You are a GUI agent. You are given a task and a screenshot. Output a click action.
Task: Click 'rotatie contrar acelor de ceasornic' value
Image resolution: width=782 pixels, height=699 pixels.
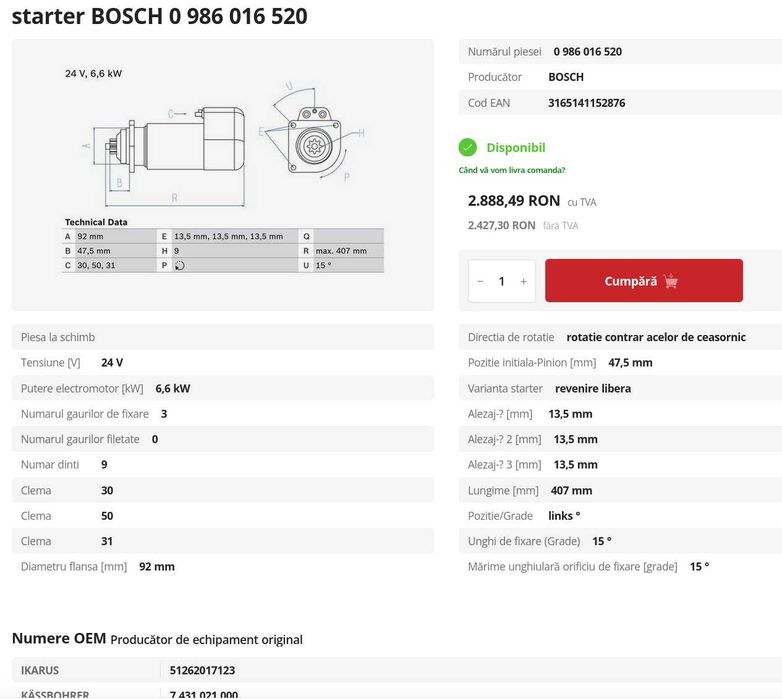coord(656,337)
